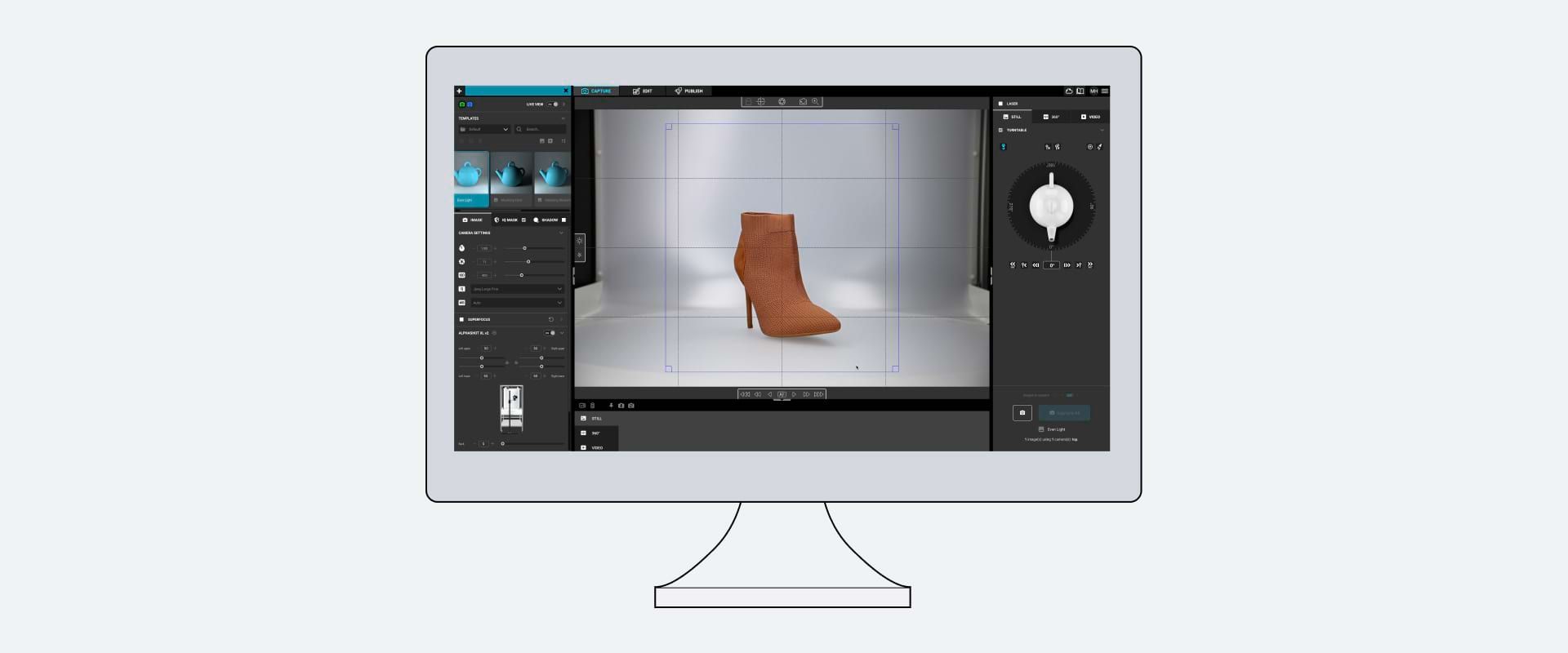
Task: Click the pin icon in bottom toolbar
Action: [x=611, y=406]
